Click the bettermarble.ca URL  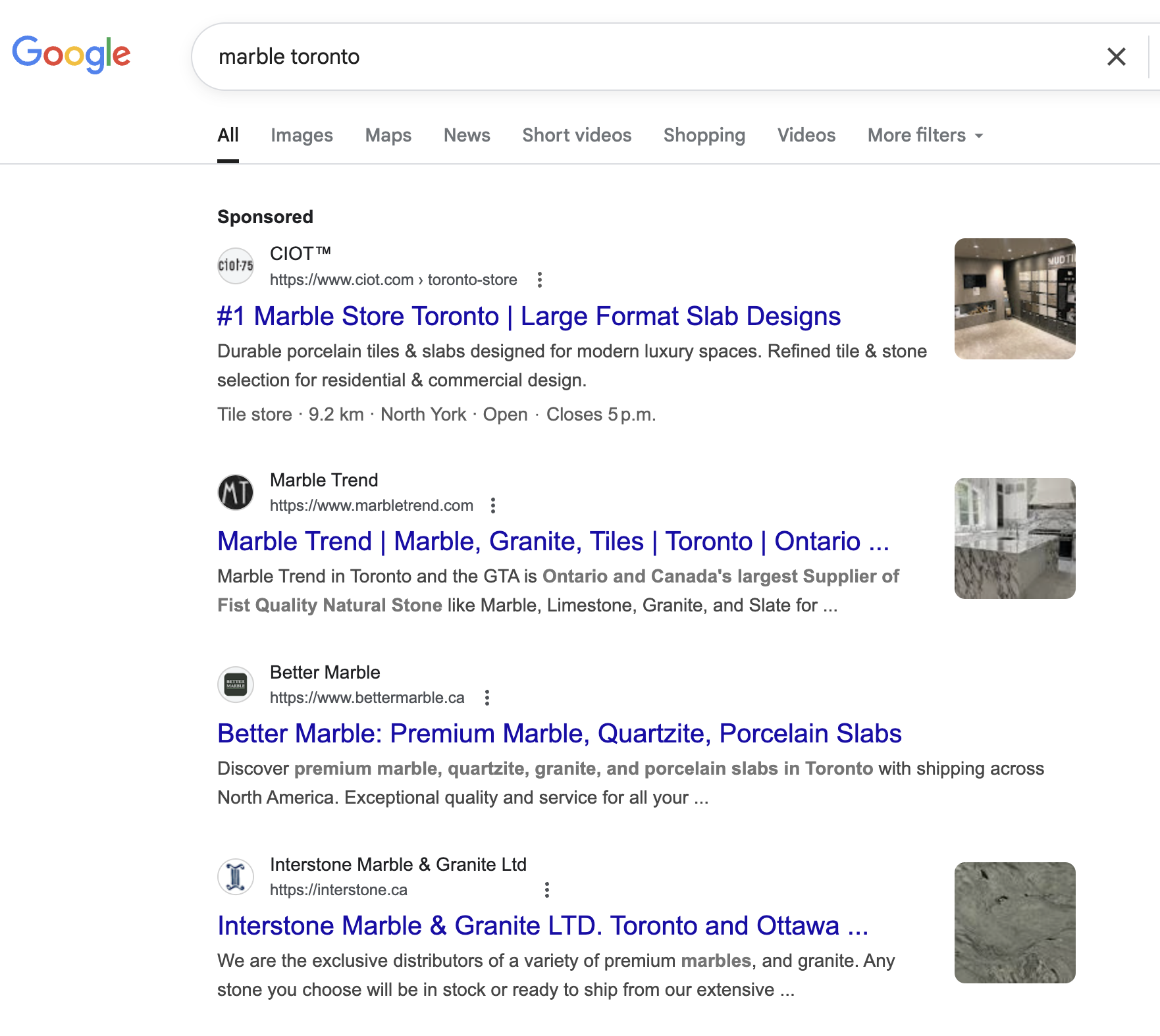pyautogui.click(x=367, y=698)
